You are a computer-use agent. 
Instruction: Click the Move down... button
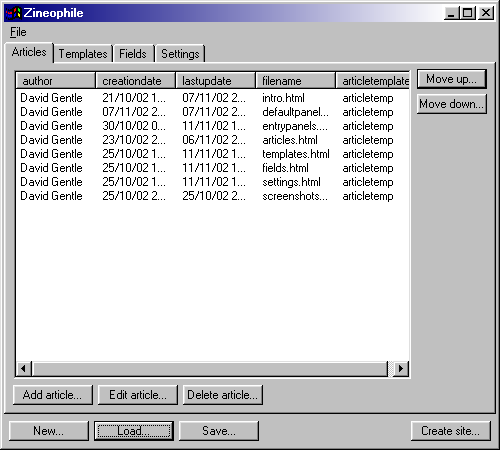pyautogui.click(x=452, y=104)
